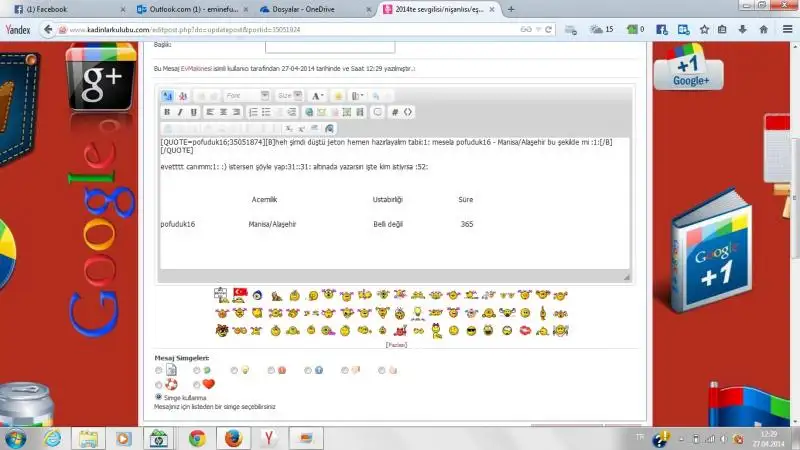The height and width of the screenshot is (450, 800).
Task: Open the Font dropdown in the editor
Action: (246, 96)
